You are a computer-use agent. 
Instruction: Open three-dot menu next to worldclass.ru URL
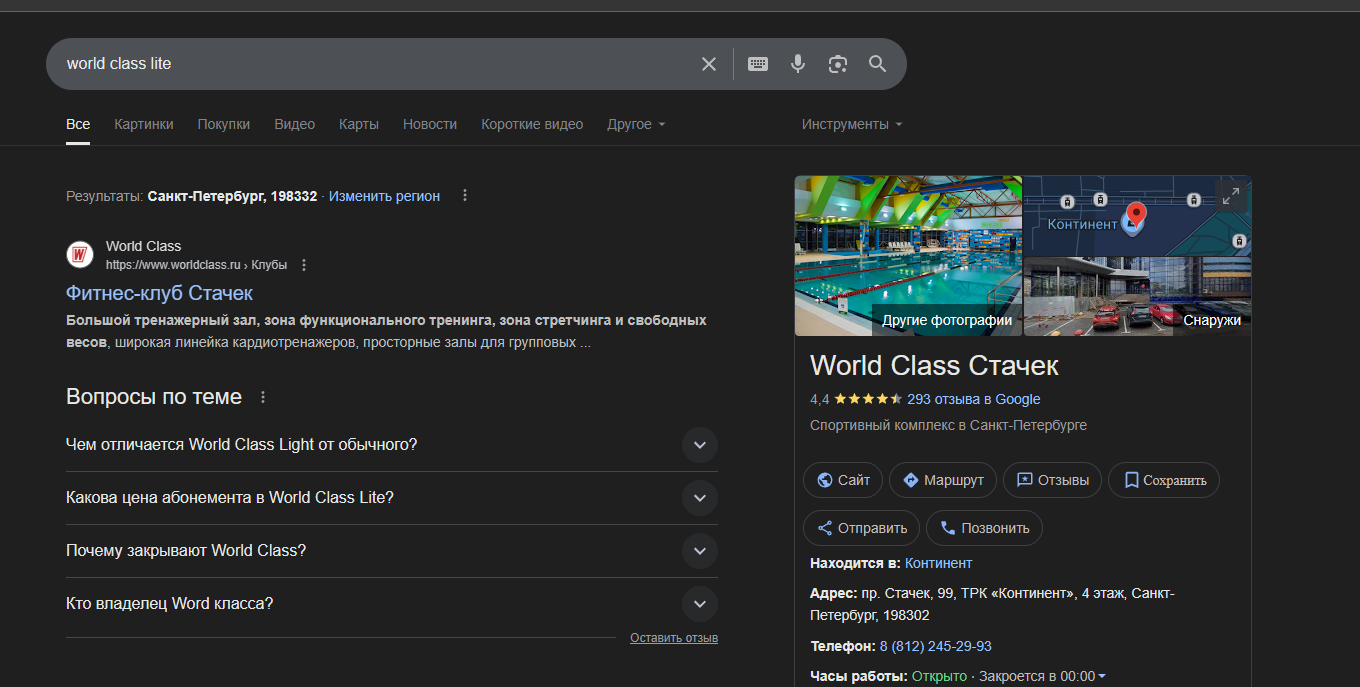coord(304,265)
